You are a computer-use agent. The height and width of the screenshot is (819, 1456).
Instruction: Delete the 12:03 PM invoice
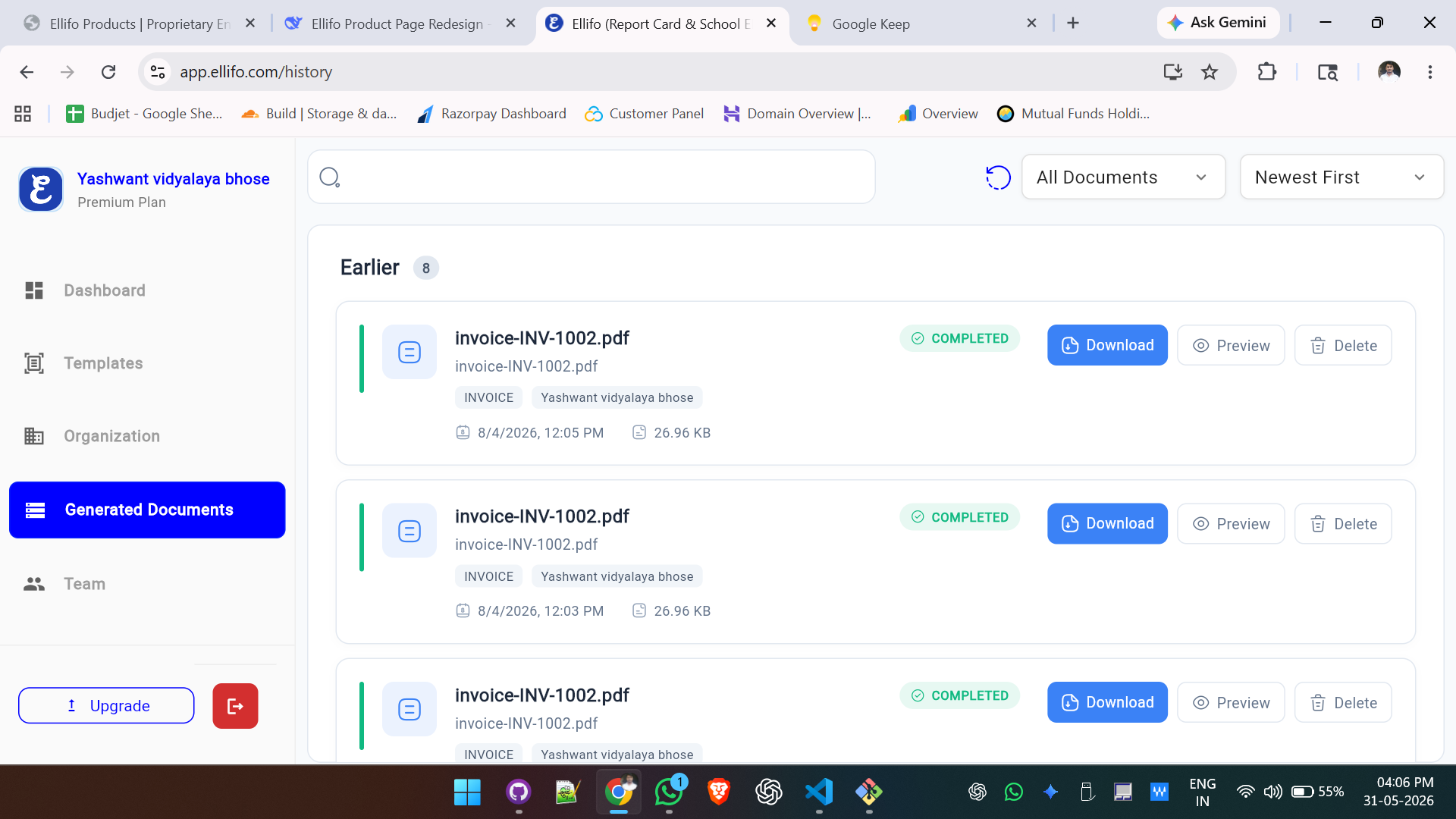pyautogui.click(x=1343, y=523)
